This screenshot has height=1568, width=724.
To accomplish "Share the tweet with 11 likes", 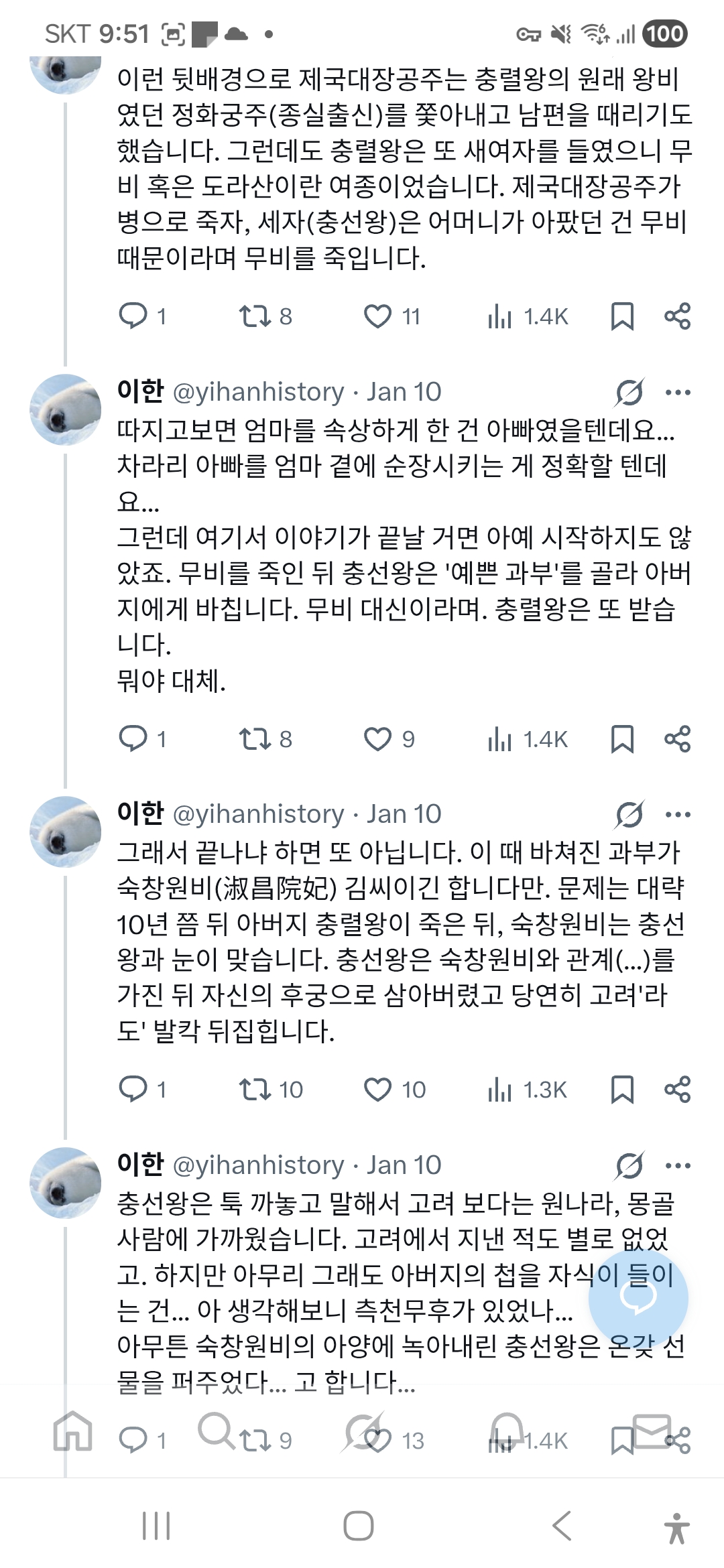I will (677, 316).
